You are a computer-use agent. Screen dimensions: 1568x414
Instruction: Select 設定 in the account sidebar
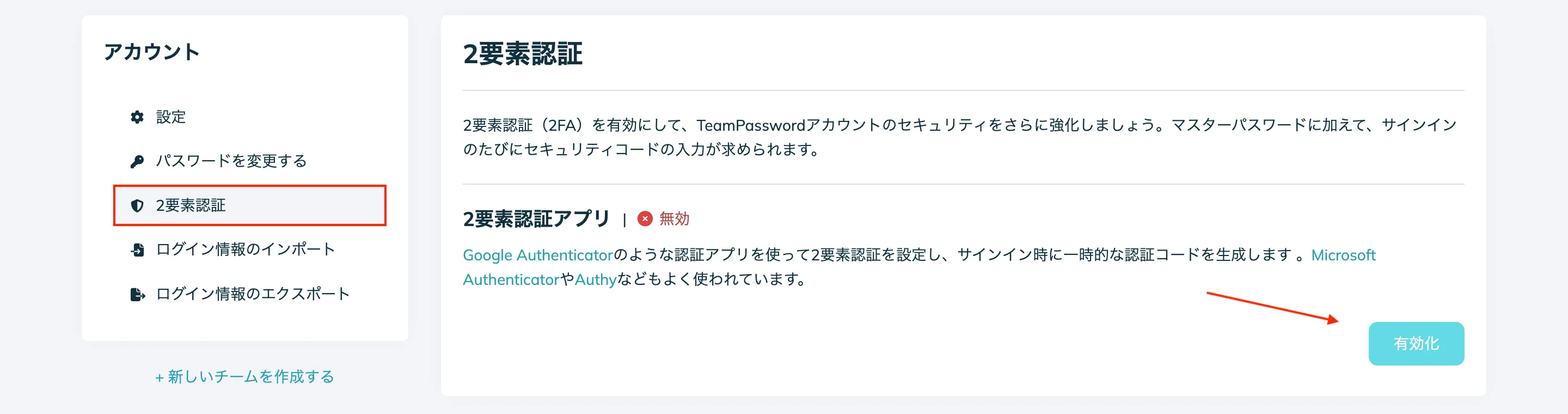click(x=170, y=118)
